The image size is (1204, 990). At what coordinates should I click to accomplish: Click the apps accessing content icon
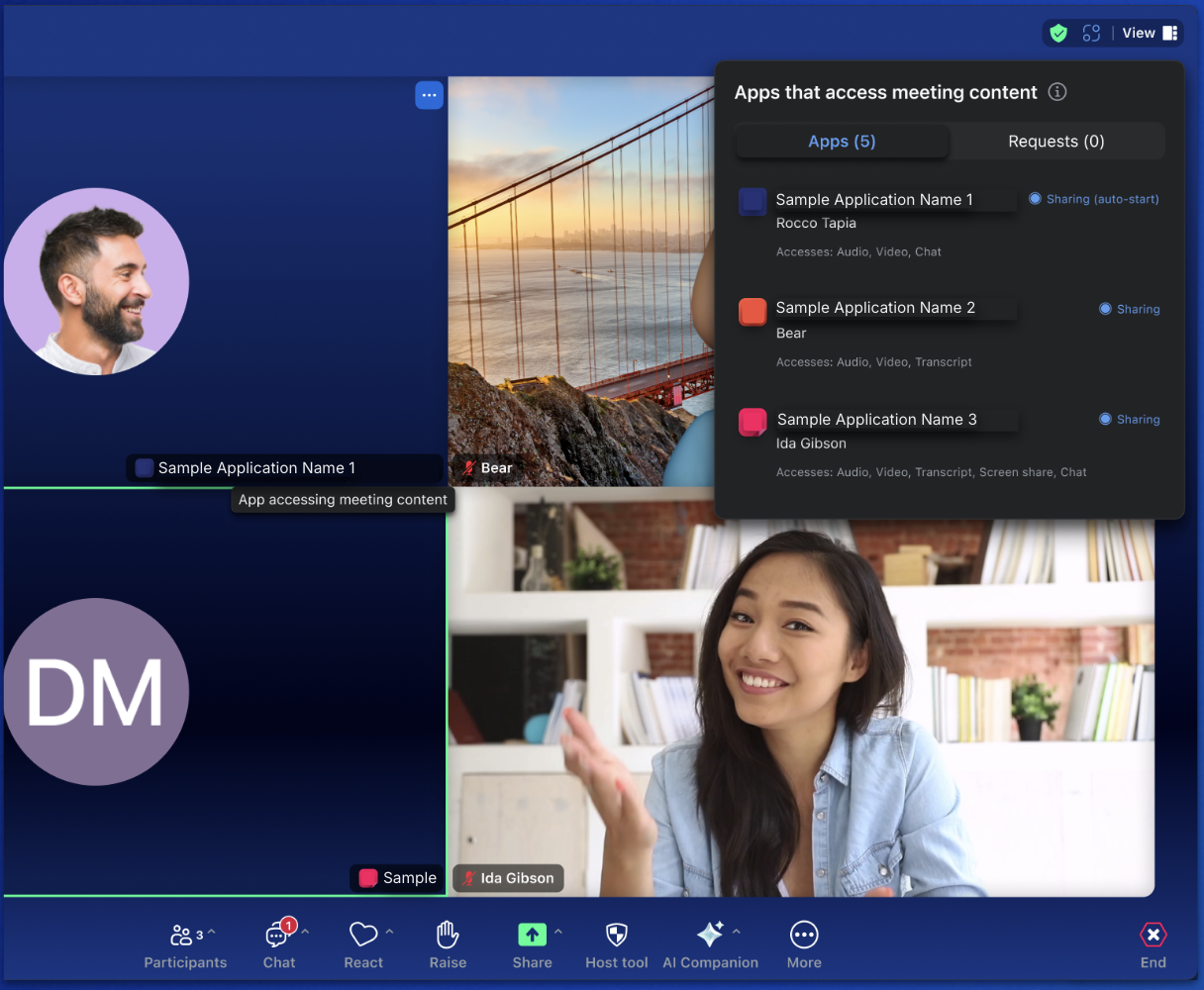tap(1091, 33)
